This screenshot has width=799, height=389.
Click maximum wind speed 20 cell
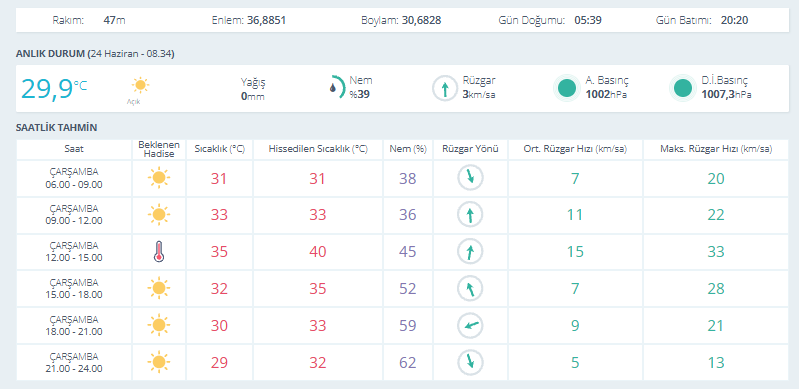click(716, 178)
